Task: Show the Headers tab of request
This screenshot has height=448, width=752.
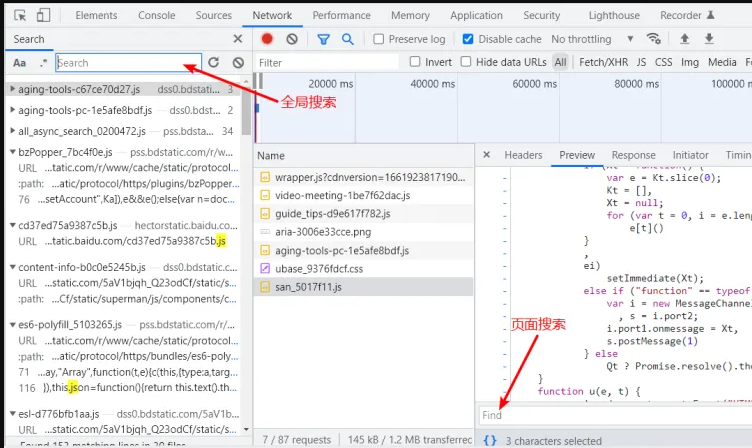Action: (523, 155)
